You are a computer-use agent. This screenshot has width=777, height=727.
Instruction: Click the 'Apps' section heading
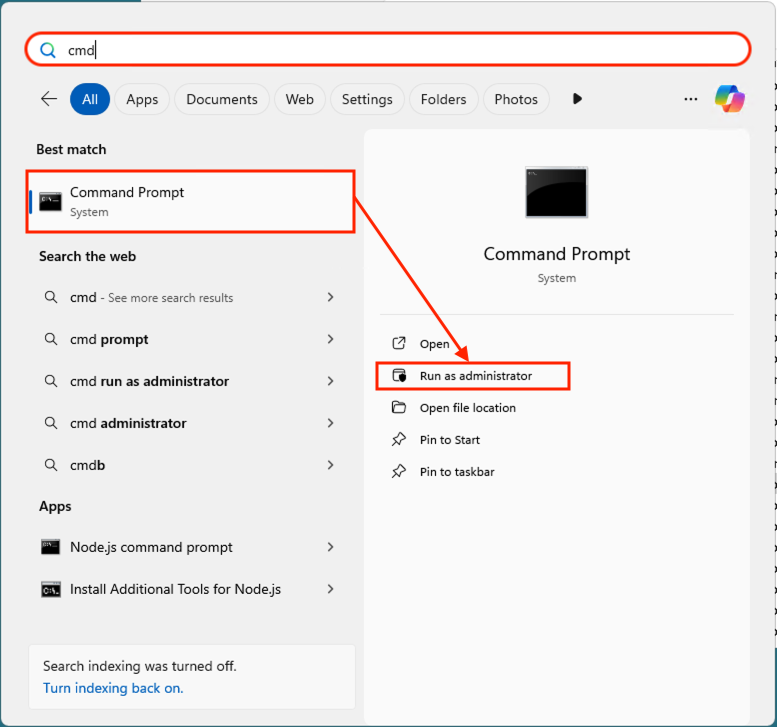55,506
